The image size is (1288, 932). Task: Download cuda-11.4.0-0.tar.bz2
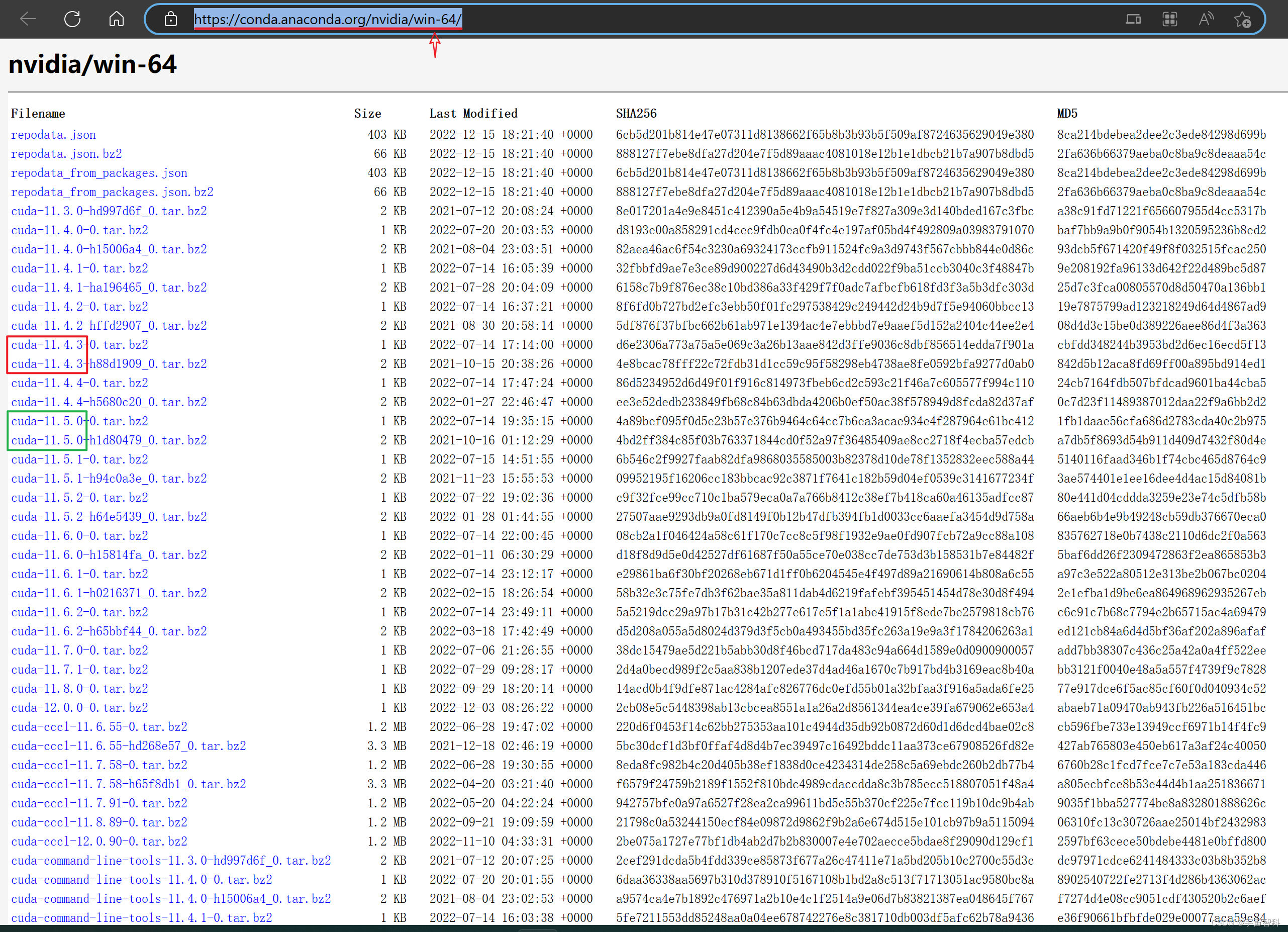pos(79,230)
